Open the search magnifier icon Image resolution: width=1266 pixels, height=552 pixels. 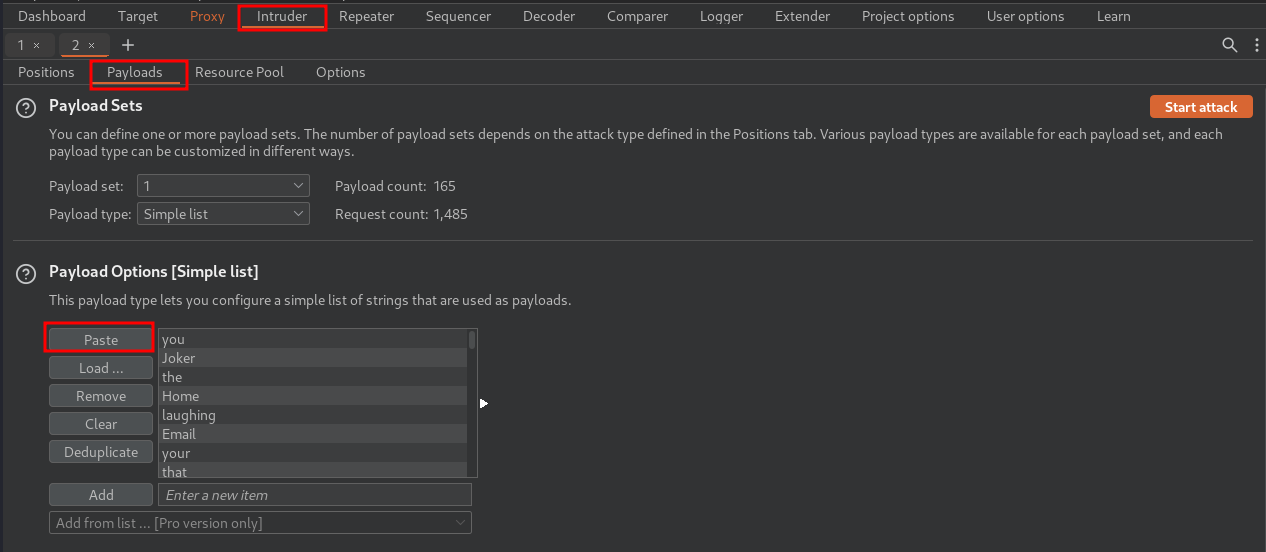[x=1230, y=45]
